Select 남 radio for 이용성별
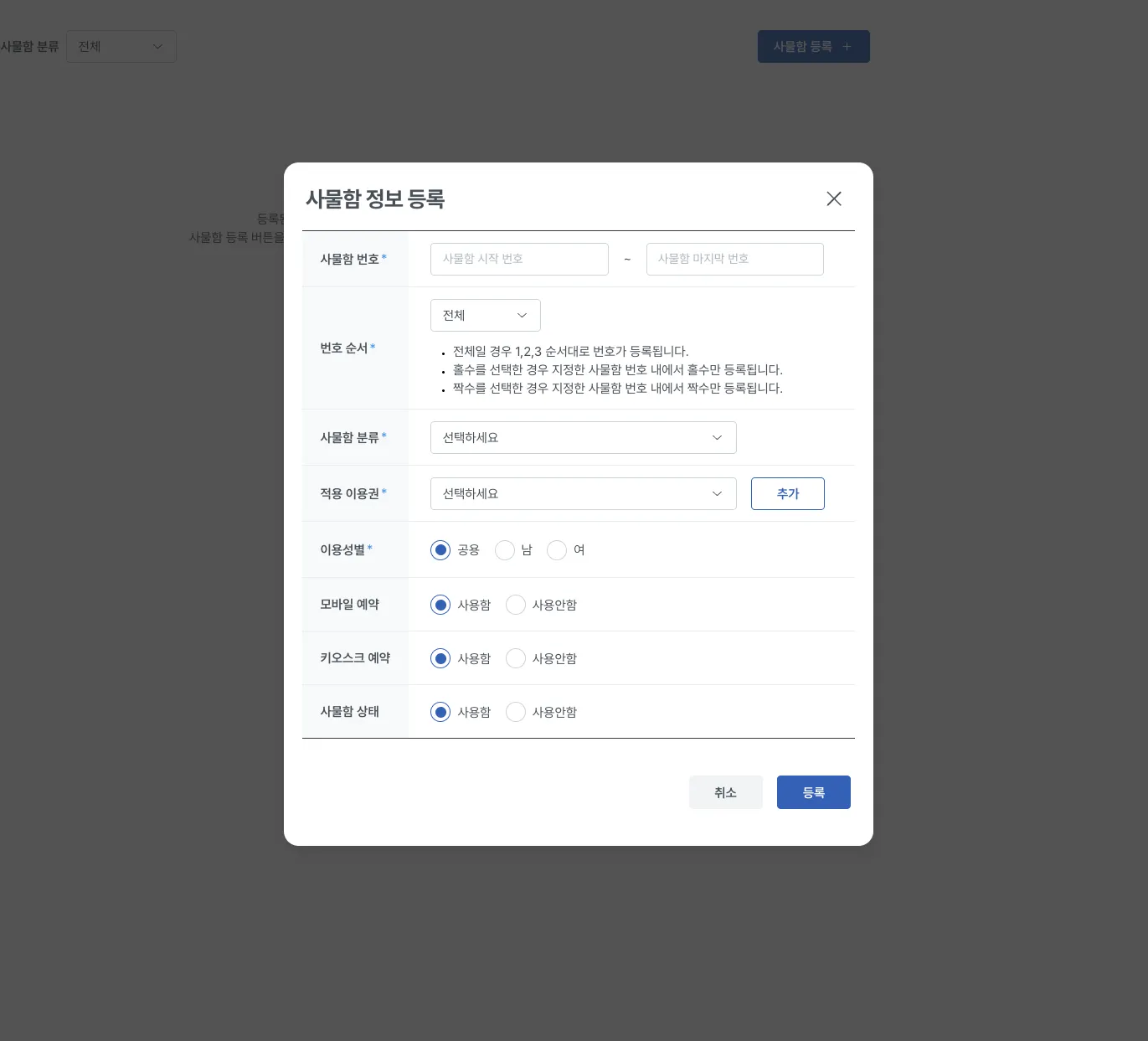 [505, 550]
